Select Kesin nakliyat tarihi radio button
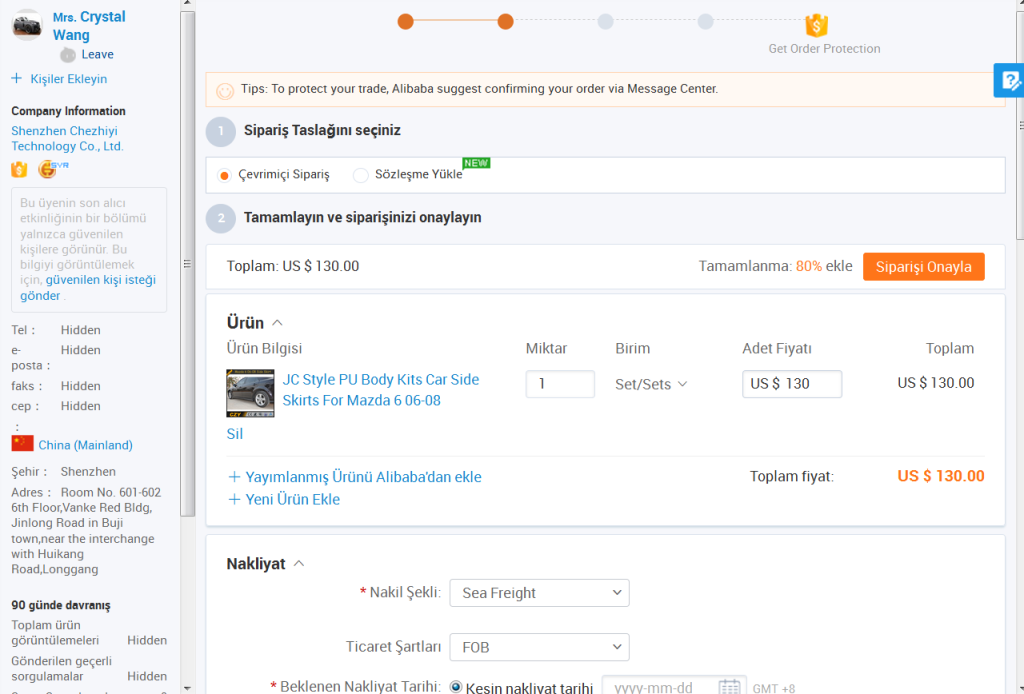This screenshot has width=1024, height=694. click(x=456, y=687)
